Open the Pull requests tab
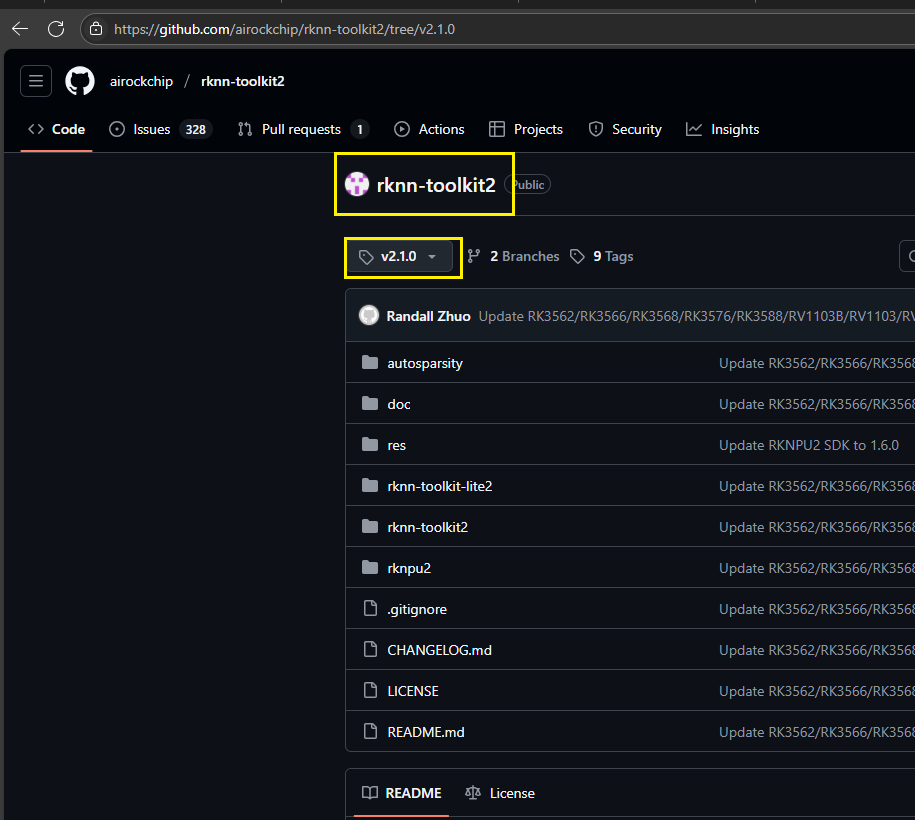 point(303,129)
